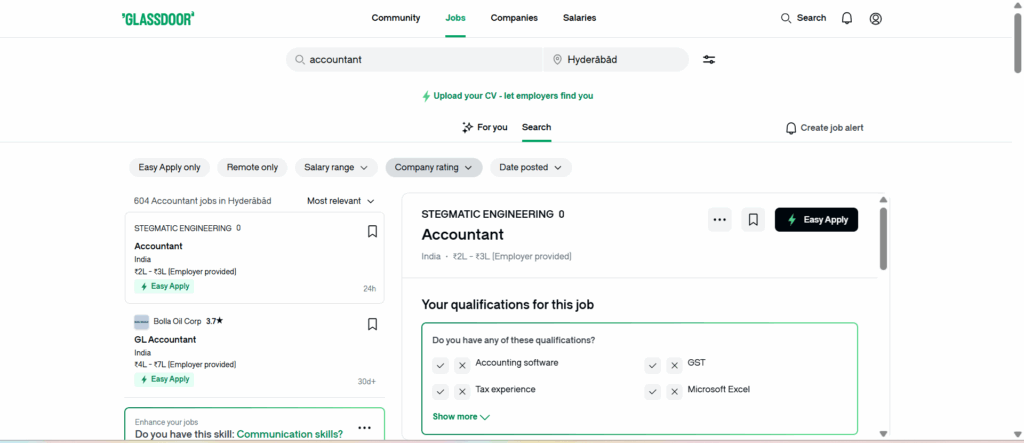The image size is (1024, 443).
Task: Expand the Company rating dropdown
Action: tap(434, 167)
